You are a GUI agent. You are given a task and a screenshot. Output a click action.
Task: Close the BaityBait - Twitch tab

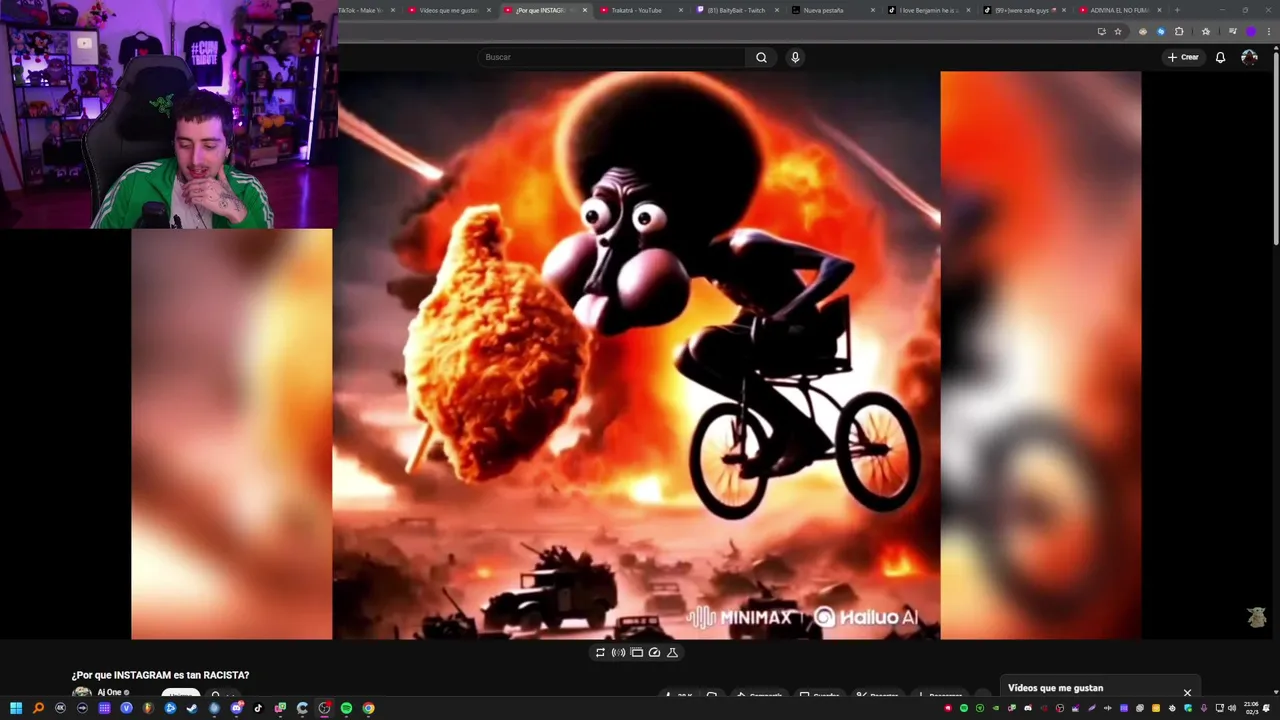777,10
